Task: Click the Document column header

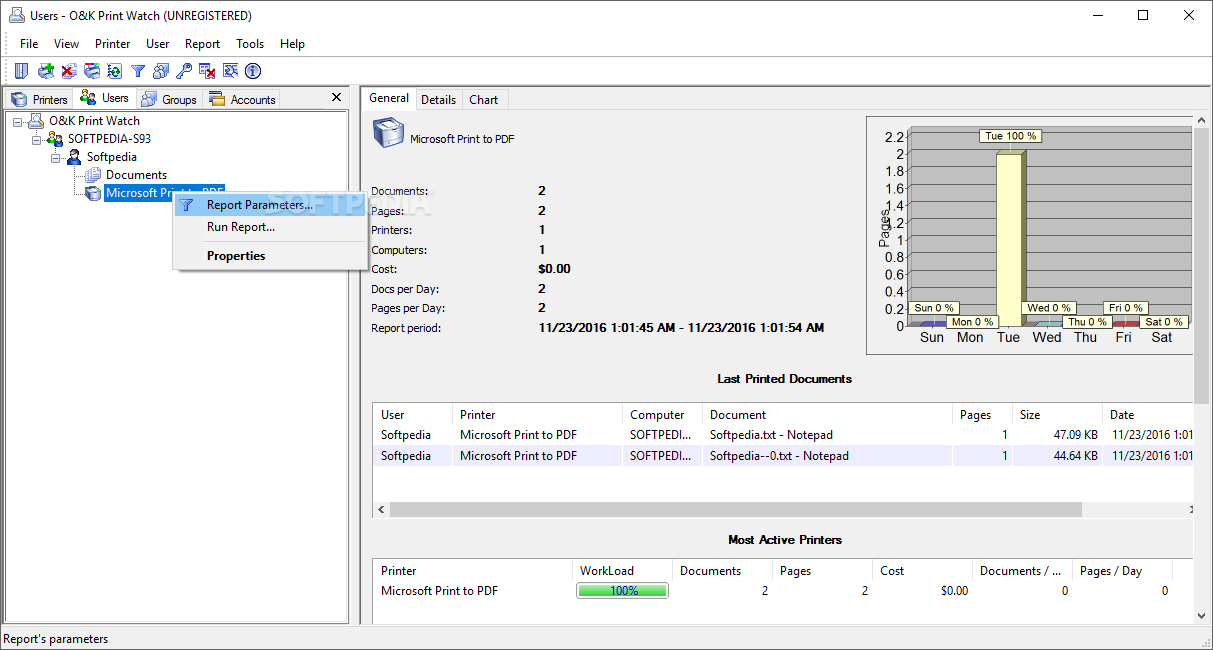Action: tap(827, 415)
